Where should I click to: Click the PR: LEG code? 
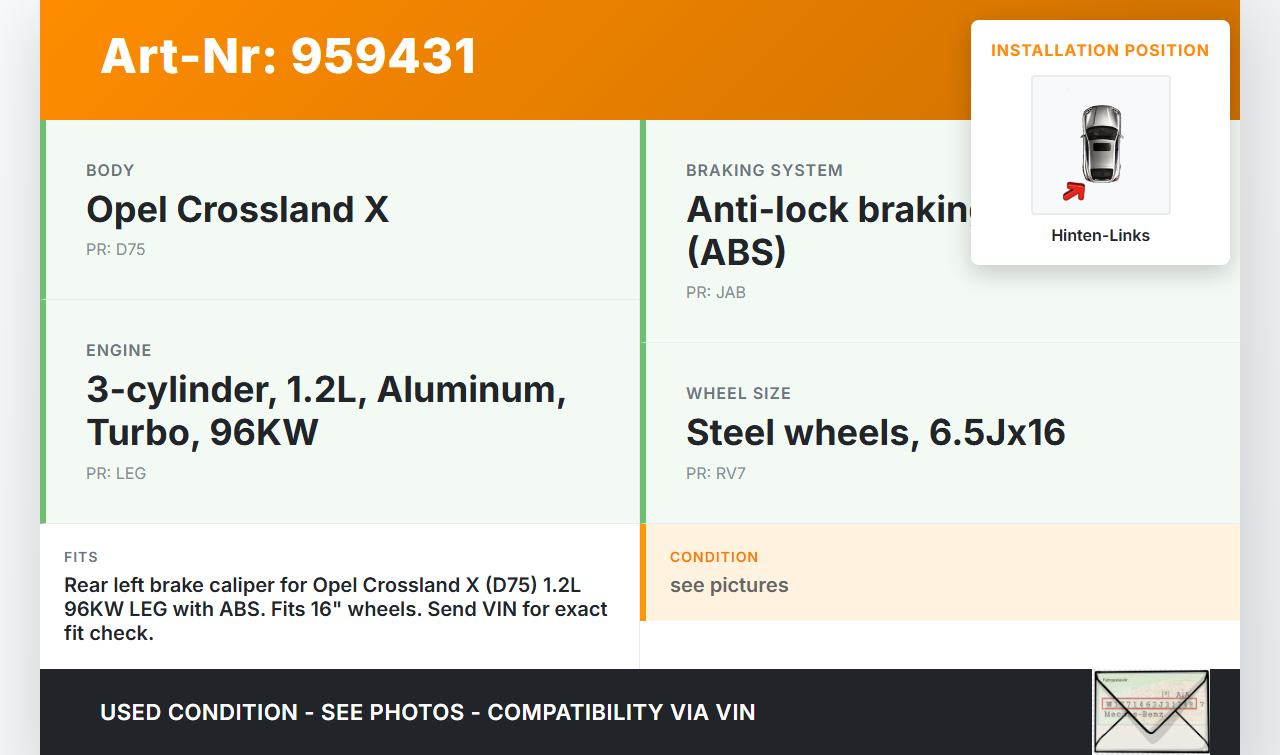pos(116,473)
